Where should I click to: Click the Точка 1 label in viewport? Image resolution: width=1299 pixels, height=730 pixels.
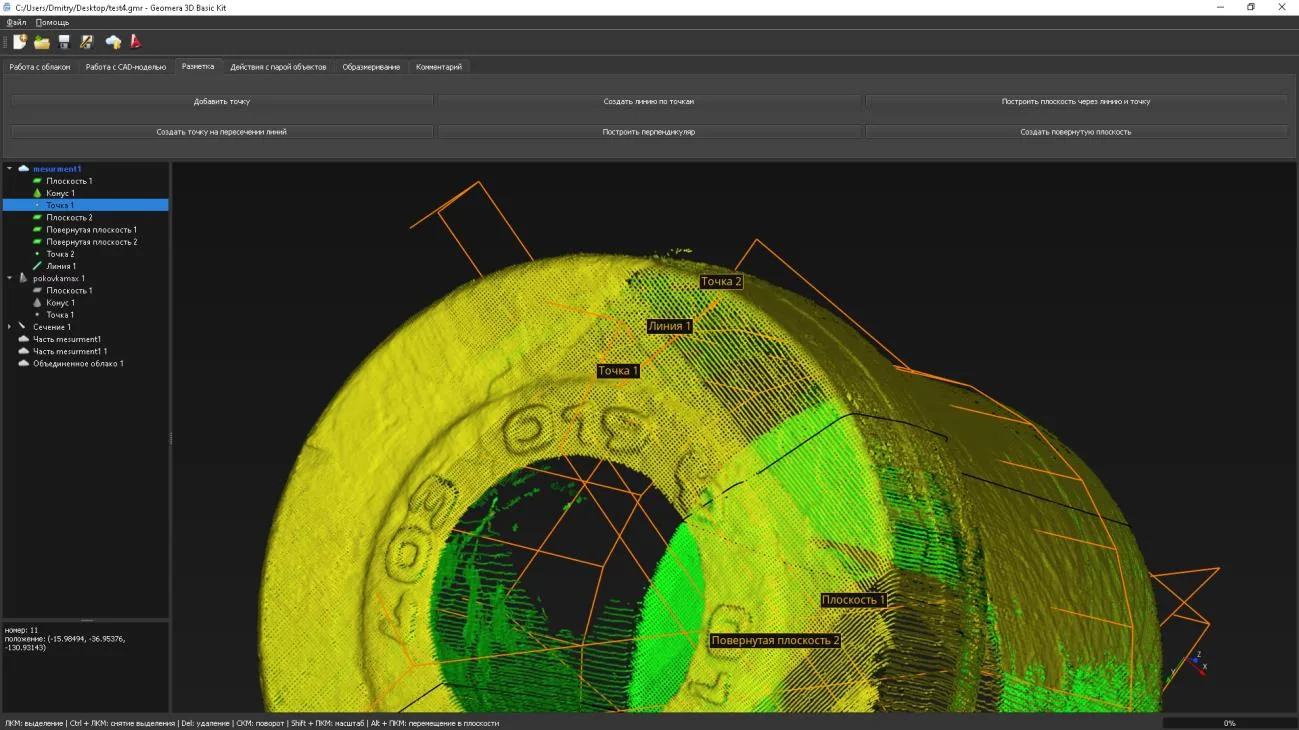(x=618, y=371)
